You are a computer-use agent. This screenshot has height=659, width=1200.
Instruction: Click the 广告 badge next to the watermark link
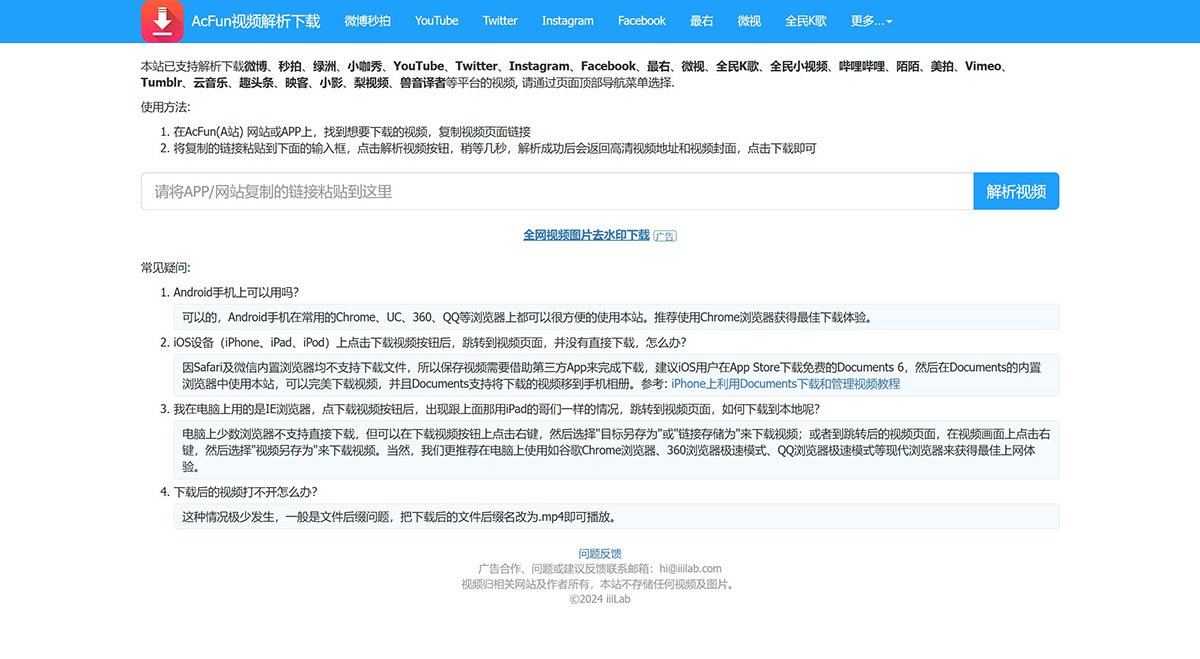[667, 236]
